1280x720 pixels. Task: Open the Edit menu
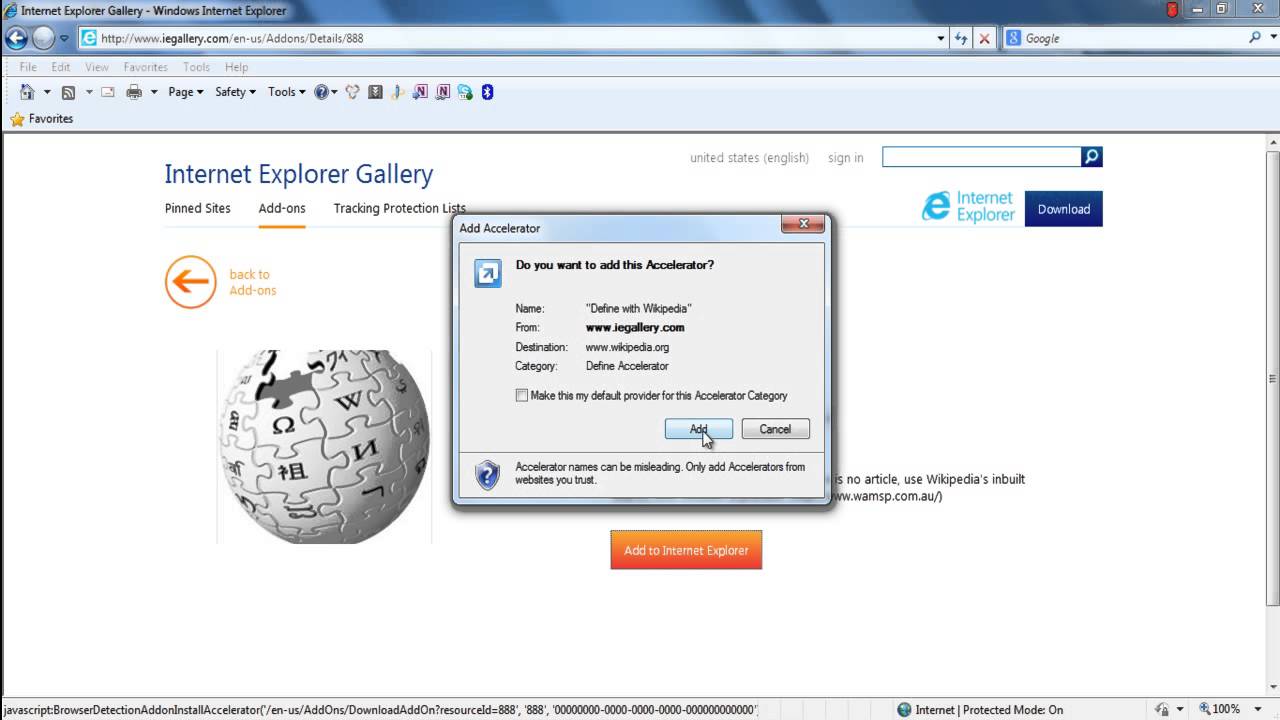(61, 67)
